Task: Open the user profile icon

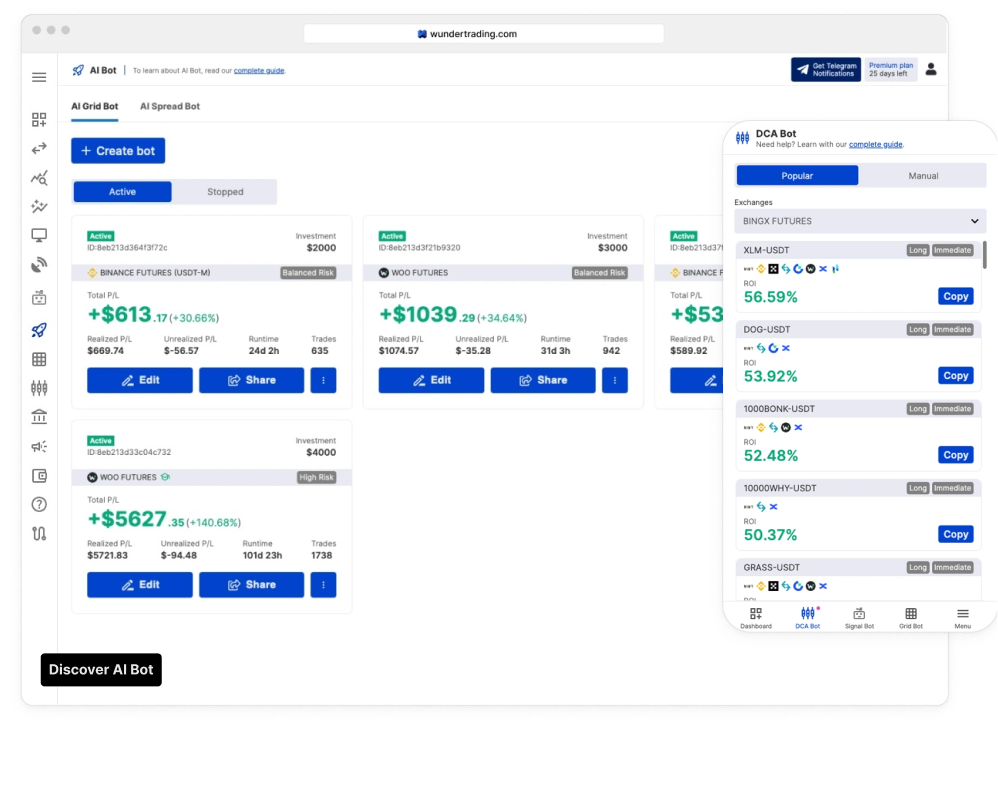Action: (x=931, y=69)
